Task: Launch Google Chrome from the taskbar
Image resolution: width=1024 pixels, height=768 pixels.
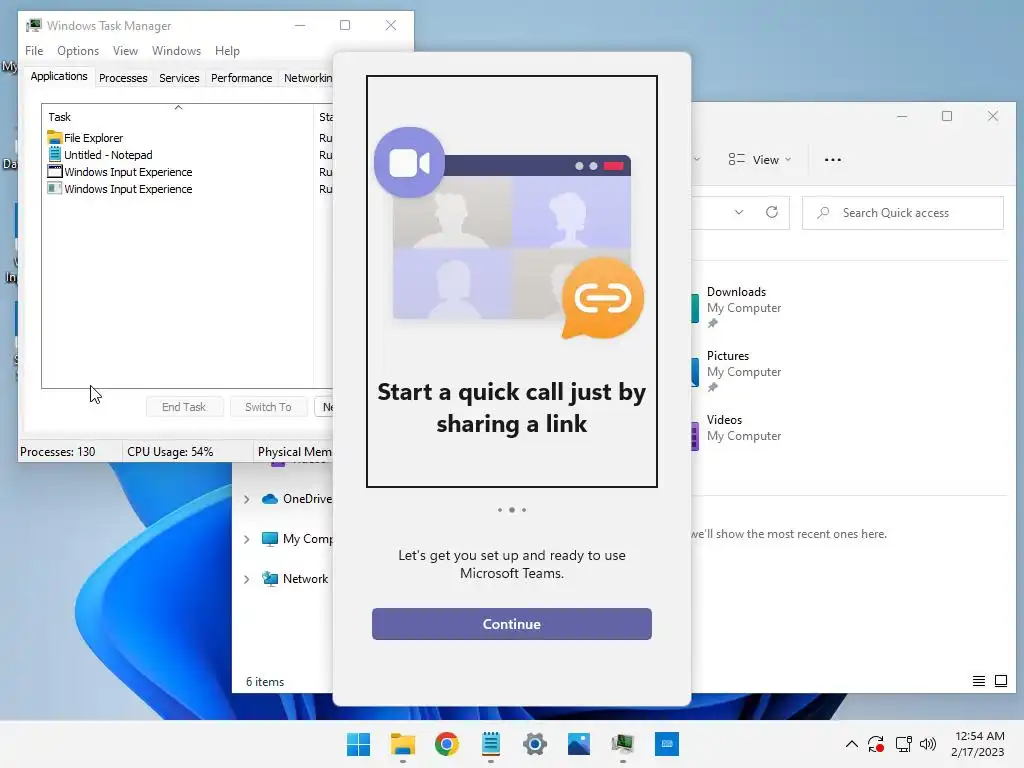Action: [x=447, y=744]
